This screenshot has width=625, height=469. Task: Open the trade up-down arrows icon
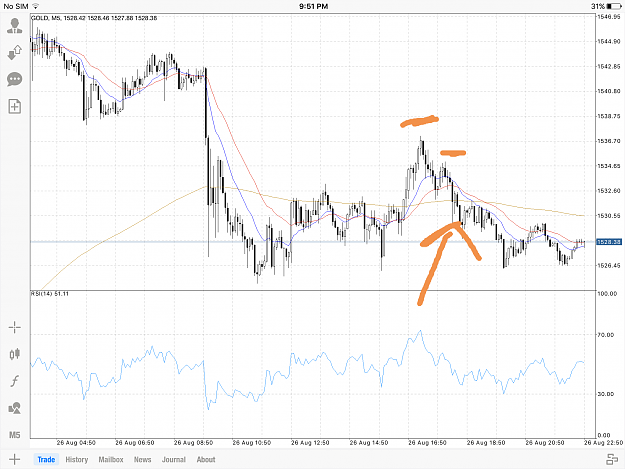coord(15,52)
